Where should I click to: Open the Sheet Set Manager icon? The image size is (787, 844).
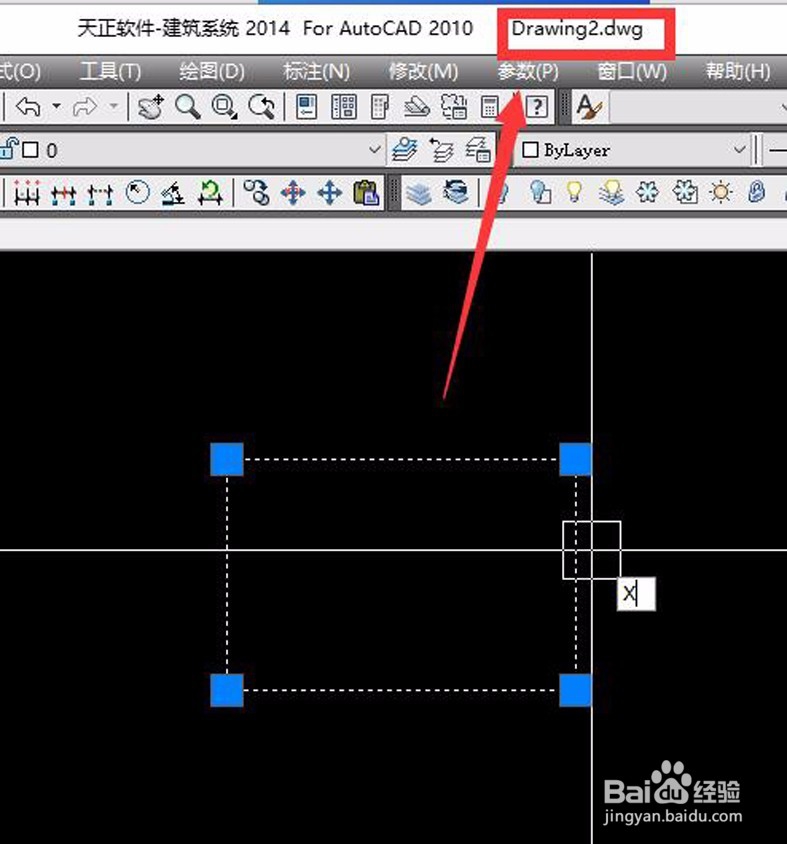[417, 107]
